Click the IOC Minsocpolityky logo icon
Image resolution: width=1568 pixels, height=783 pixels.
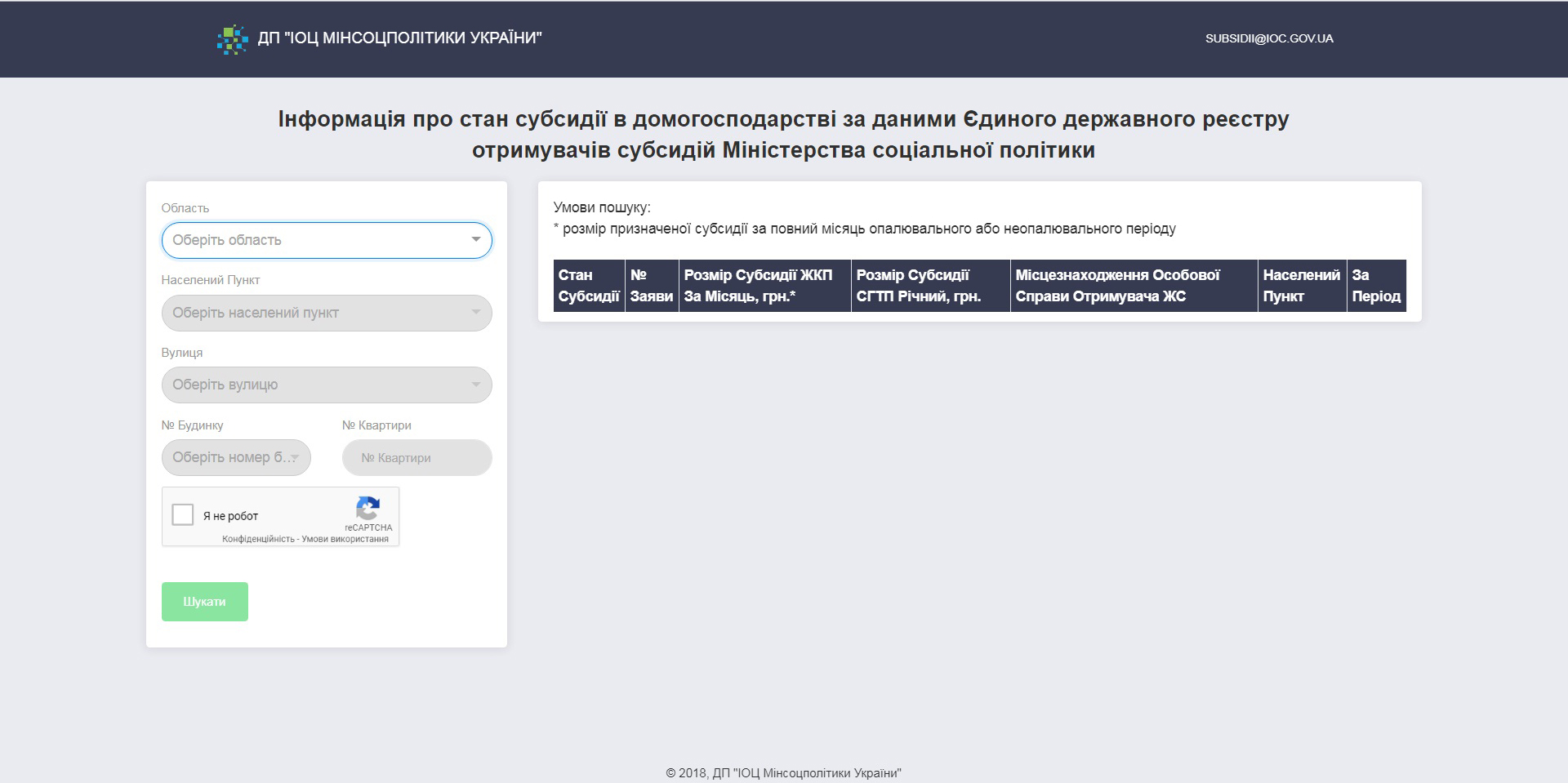pos(233,39)
